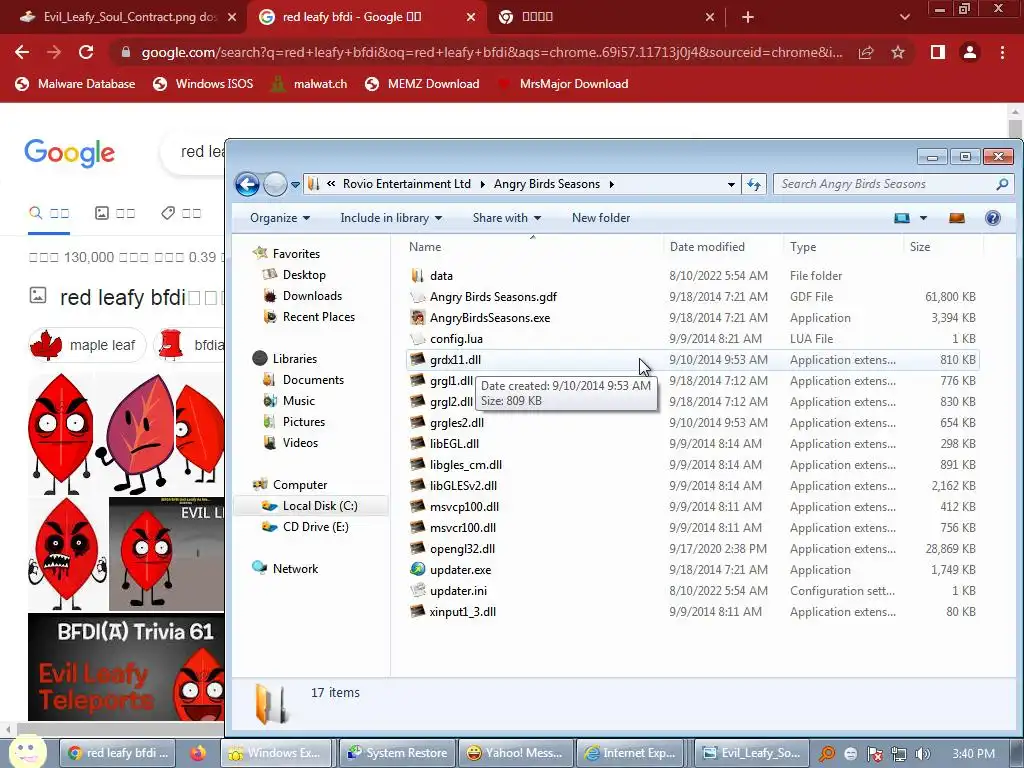Refresh the Explorer folder view
Image resolution: width=1024 pixels, height=768 pixels.
tap(754, 185)
